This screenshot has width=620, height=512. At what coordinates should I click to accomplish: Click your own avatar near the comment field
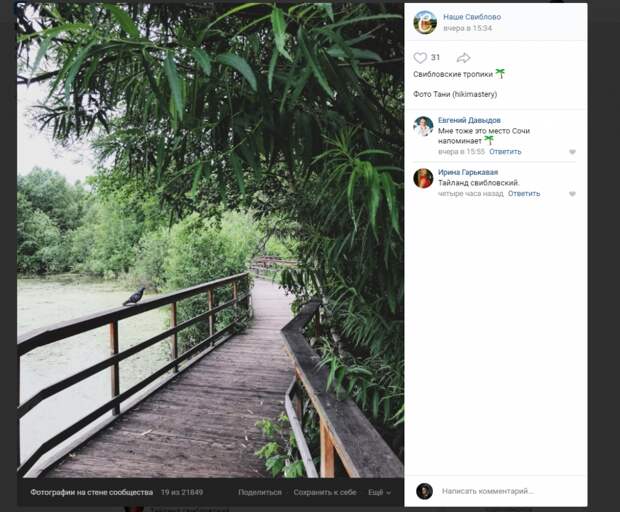pos(424,491)
